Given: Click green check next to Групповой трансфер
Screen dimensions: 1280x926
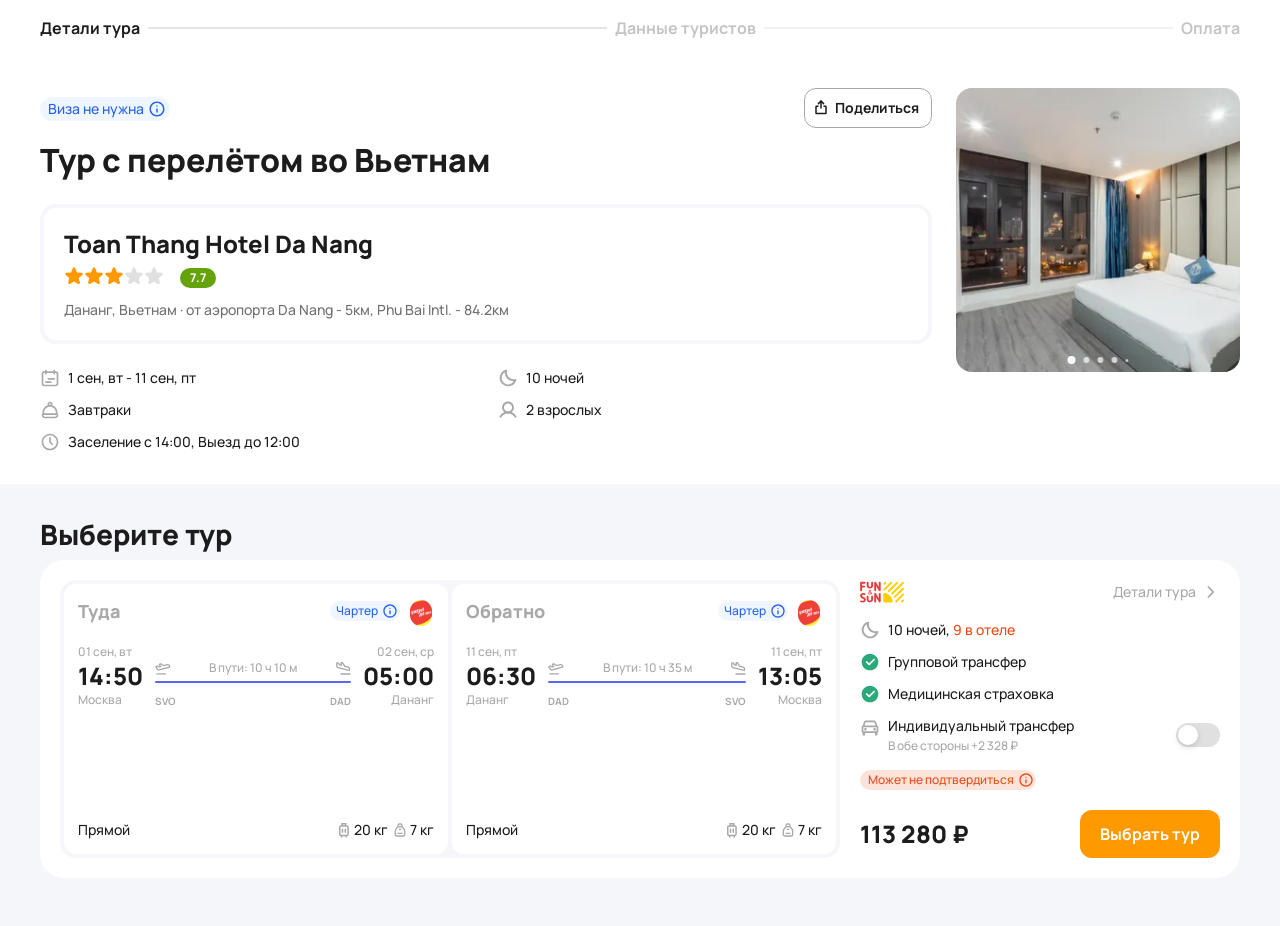Looking at the screenshot, I should tap(870, 662).
